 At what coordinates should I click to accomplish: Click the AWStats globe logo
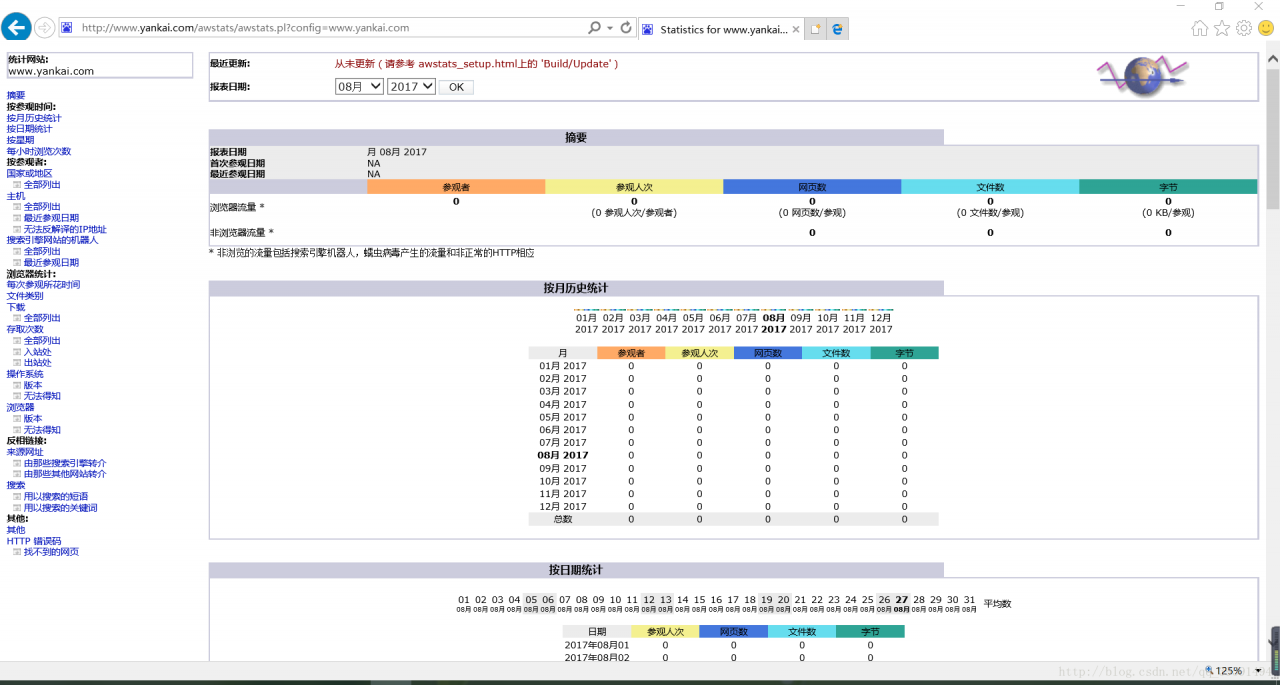[1142, 74]
